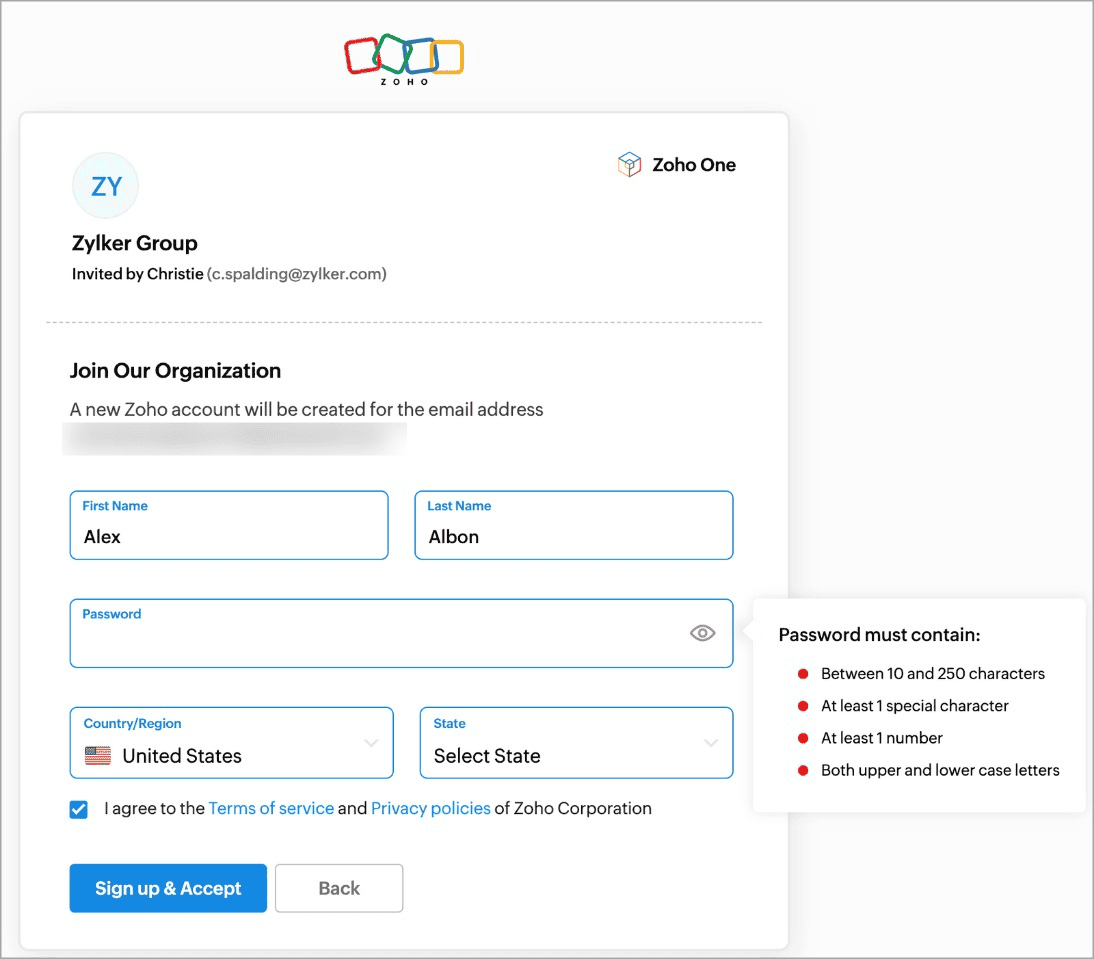Click the ZY organization avatar

pos(106,186)
